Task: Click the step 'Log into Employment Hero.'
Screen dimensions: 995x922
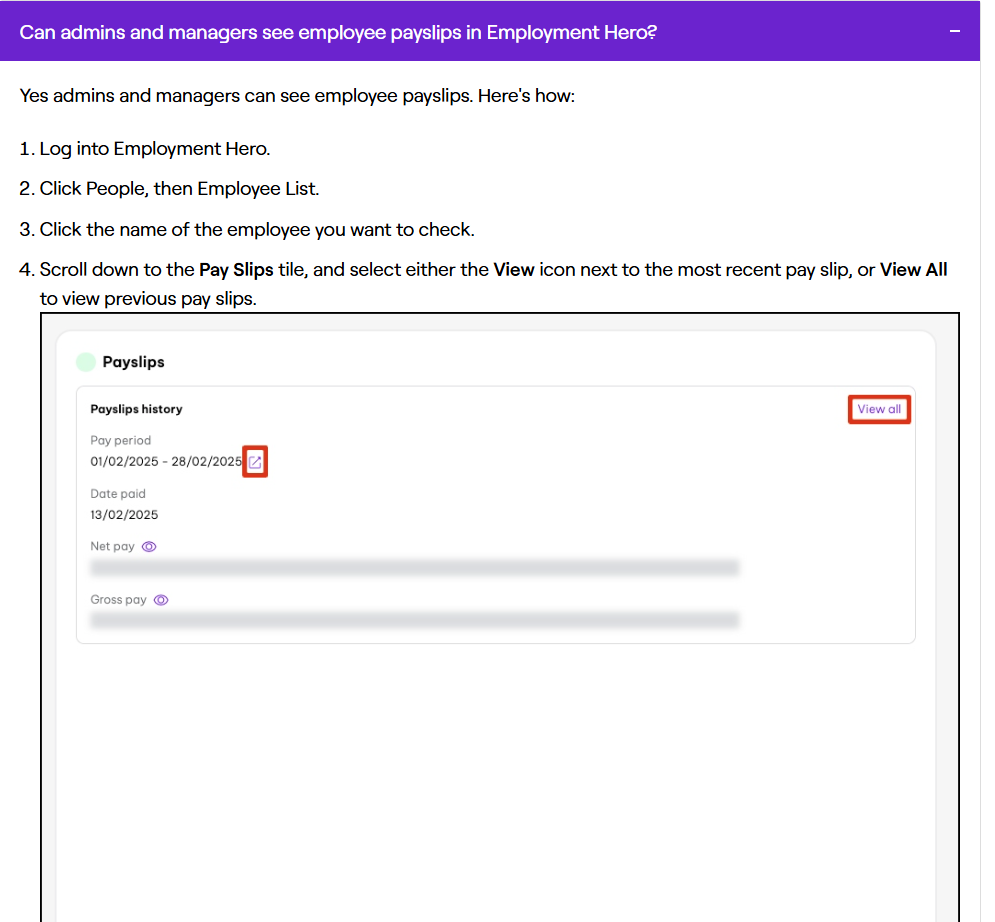Action: [155, 148]
